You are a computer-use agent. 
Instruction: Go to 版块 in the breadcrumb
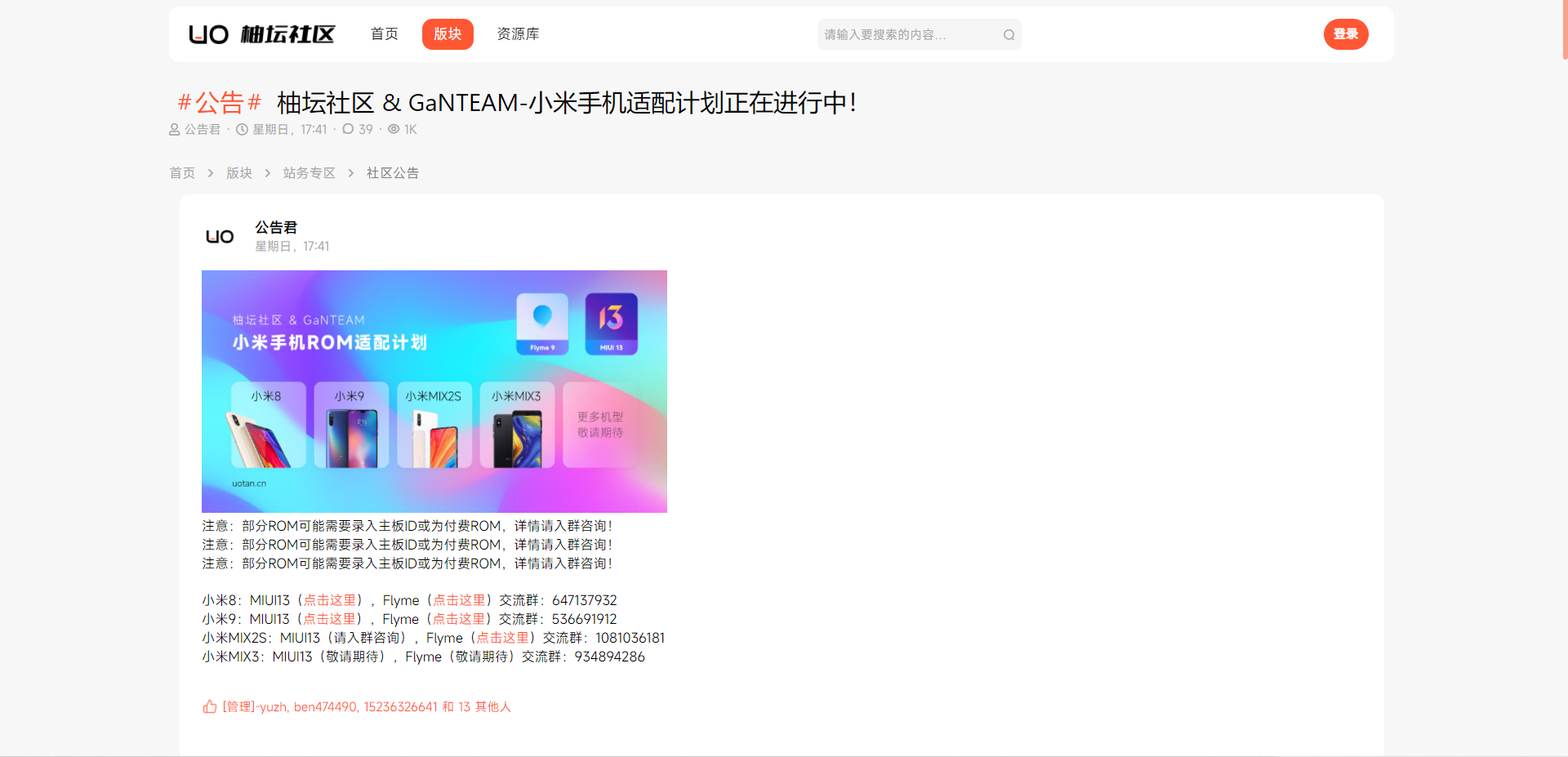(239, 173)
